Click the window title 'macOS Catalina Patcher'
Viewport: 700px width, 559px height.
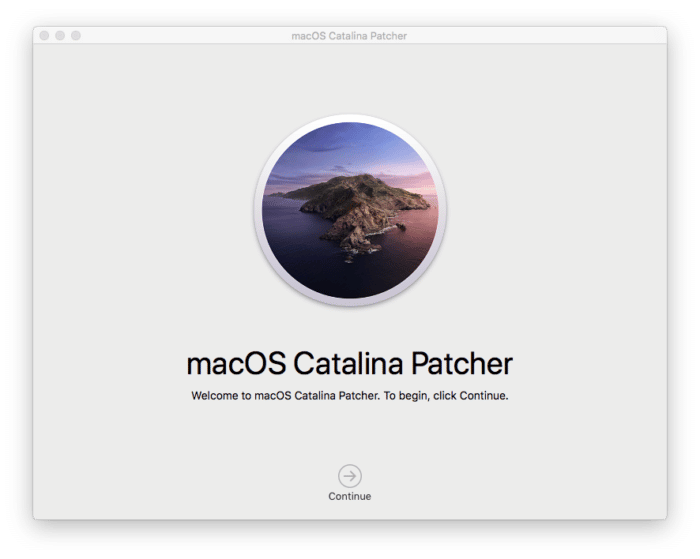point(349,36)
